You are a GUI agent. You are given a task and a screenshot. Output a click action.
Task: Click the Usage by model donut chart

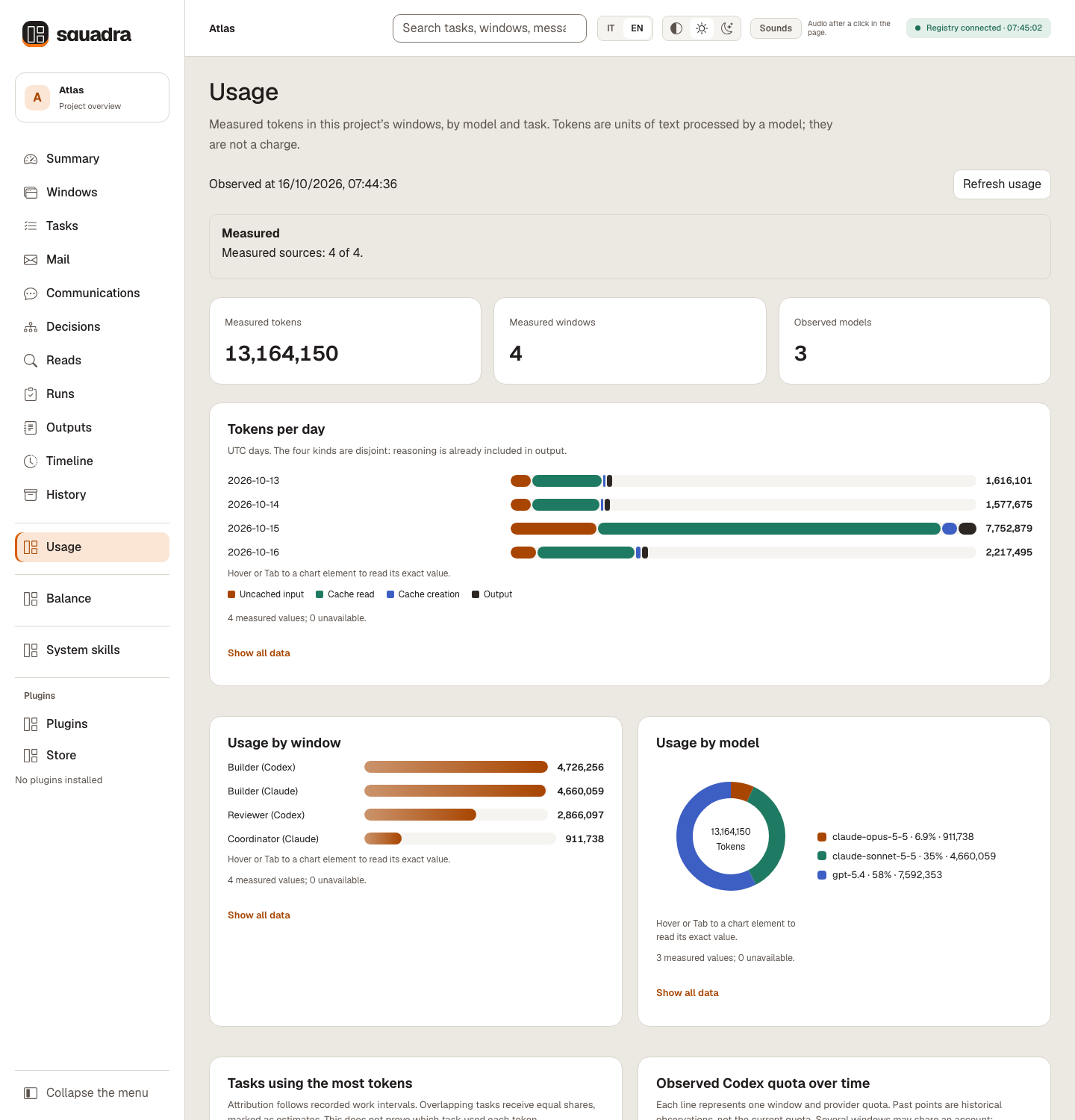click(x=731, y=836)
